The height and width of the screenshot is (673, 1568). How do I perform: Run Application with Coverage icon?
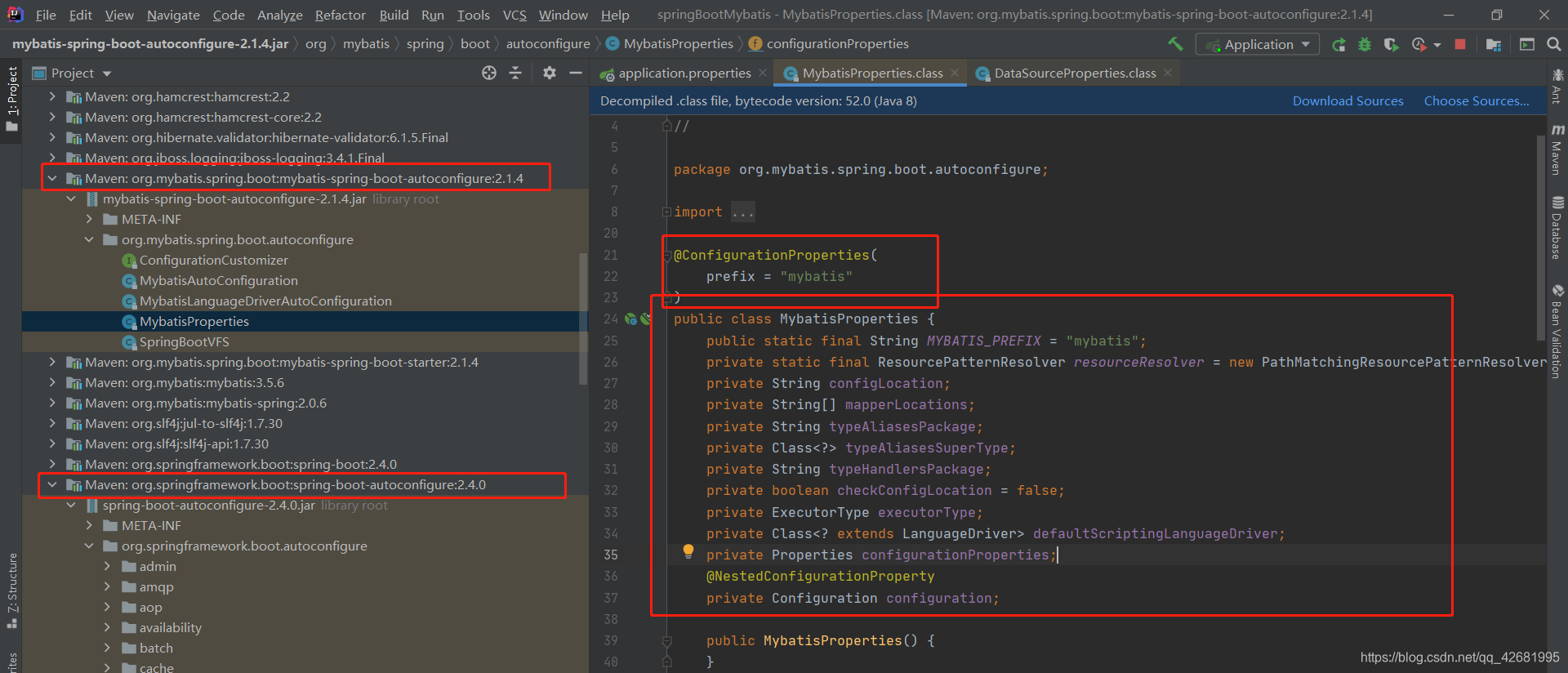pyautogui.click(x=1392, y=44)
